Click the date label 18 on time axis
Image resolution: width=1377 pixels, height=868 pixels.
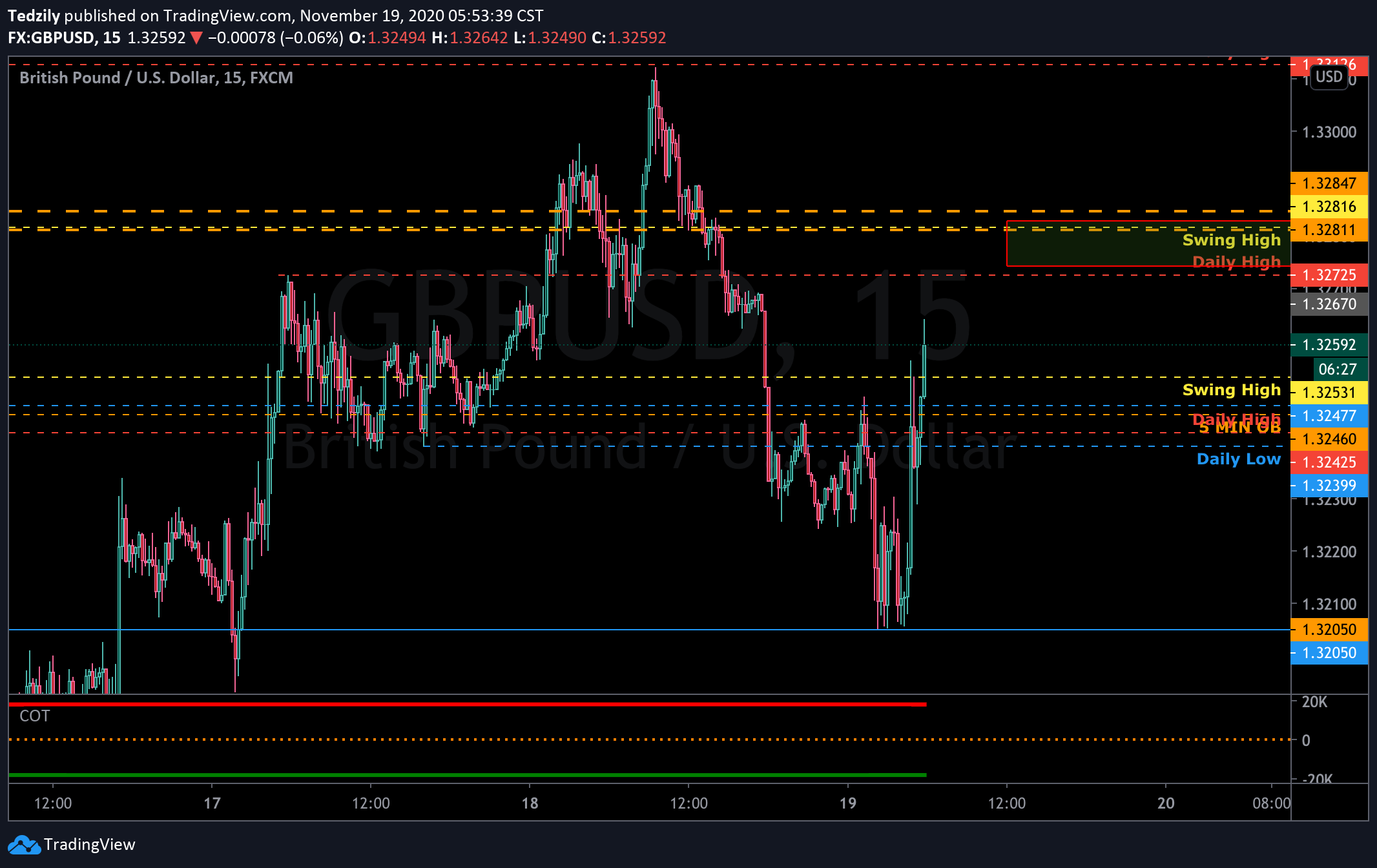(x=530, y=803)
